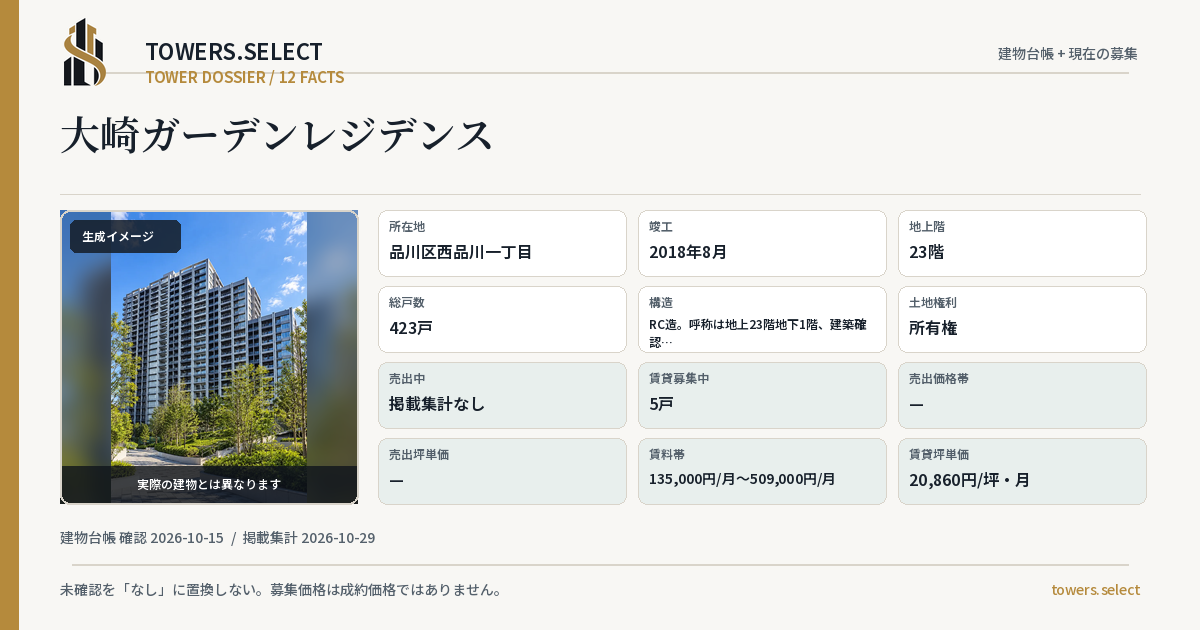
Task: Expand the truncated 構造 RC造 card
Action: 762,319
